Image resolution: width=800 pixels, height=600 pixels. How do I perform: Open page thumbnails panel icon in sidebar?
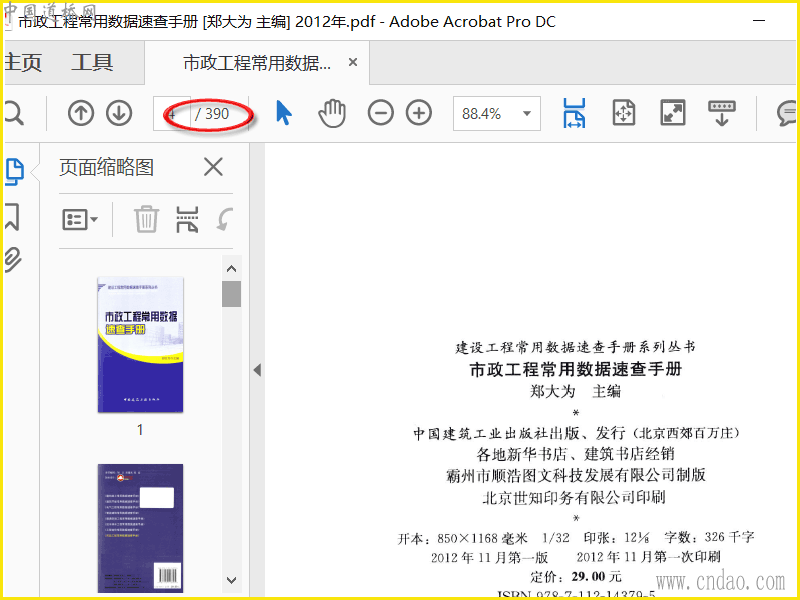tap(14, 171)
